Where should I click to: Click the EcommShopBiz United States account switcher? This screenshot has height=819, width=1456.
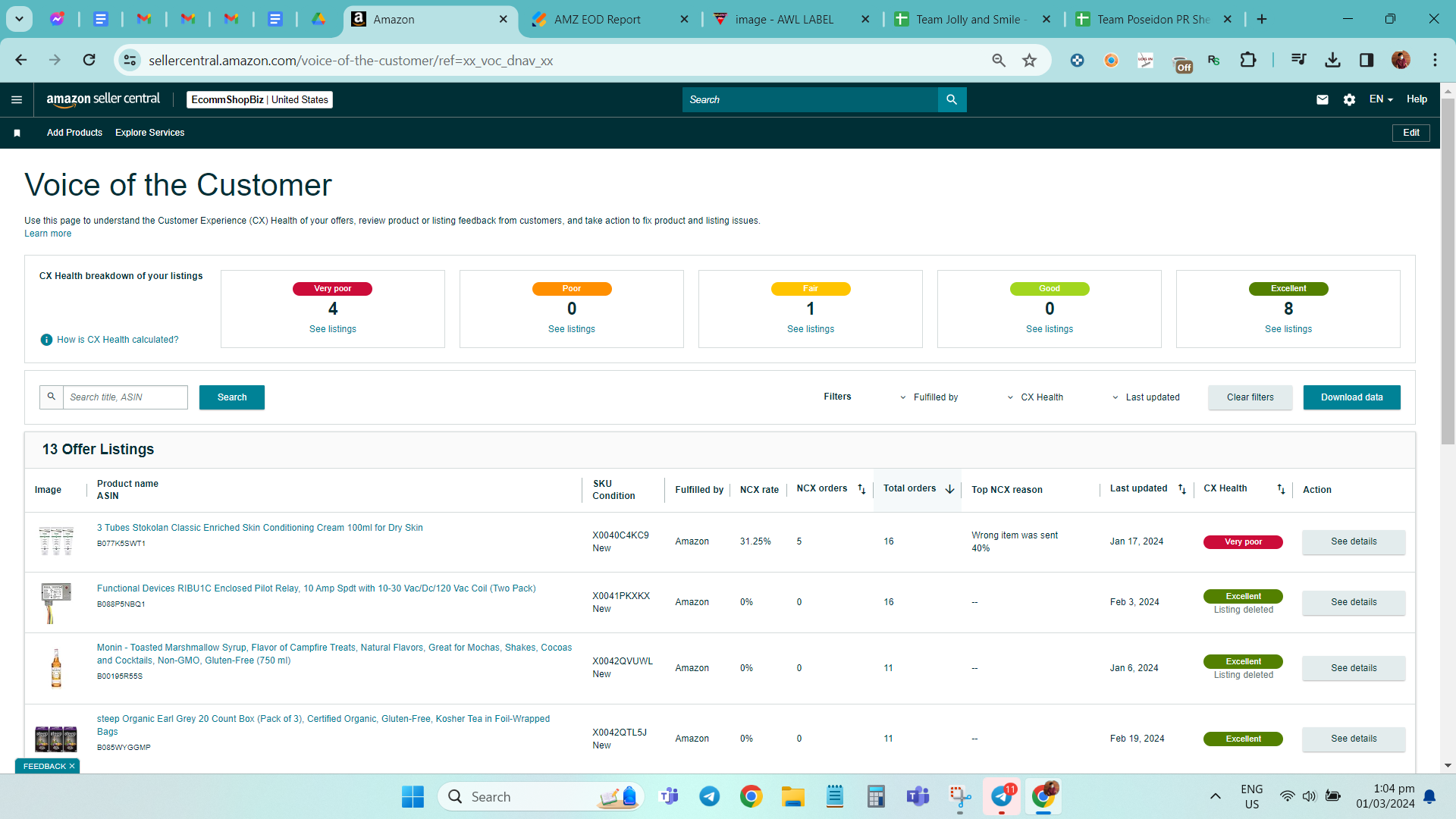(x=259, y=99)
